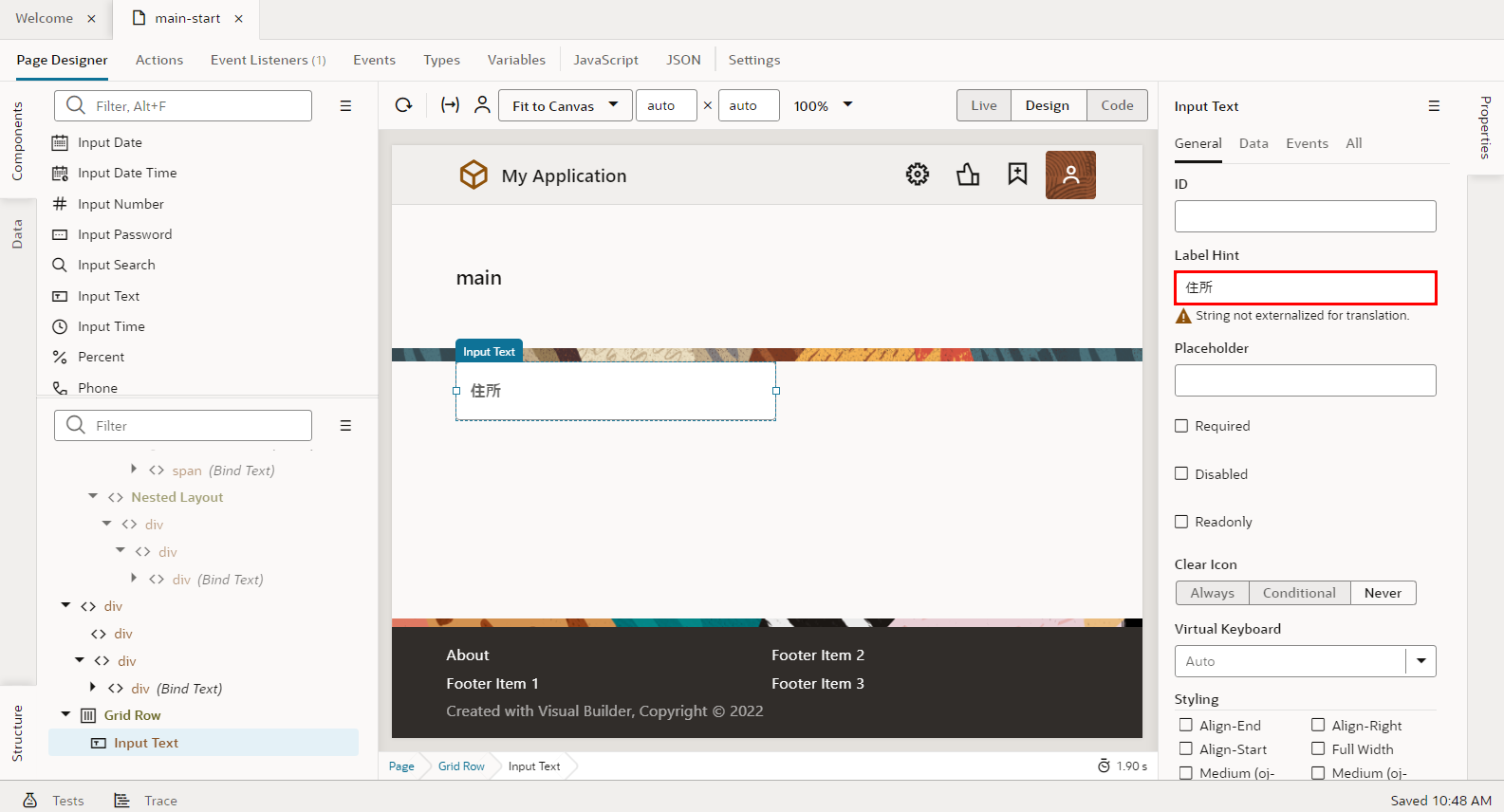This screenshot has height=812, width=1504.
Task: Open the Virtual Keyboard dropdown
Action: (1420, 661)
